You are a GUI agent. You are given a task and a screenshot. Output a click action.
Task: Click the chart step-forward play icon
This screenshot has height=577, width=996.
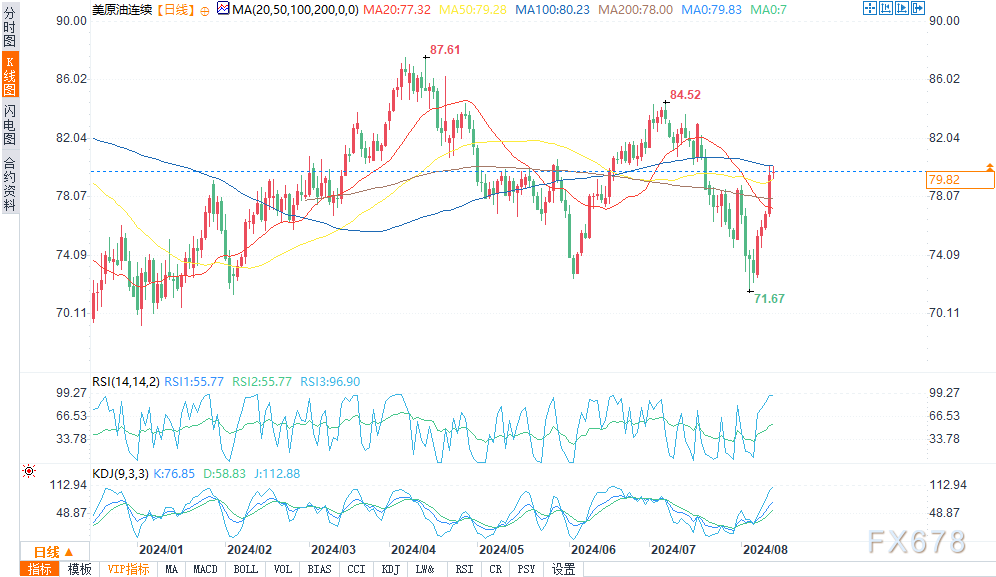click(x=901, y=8)
